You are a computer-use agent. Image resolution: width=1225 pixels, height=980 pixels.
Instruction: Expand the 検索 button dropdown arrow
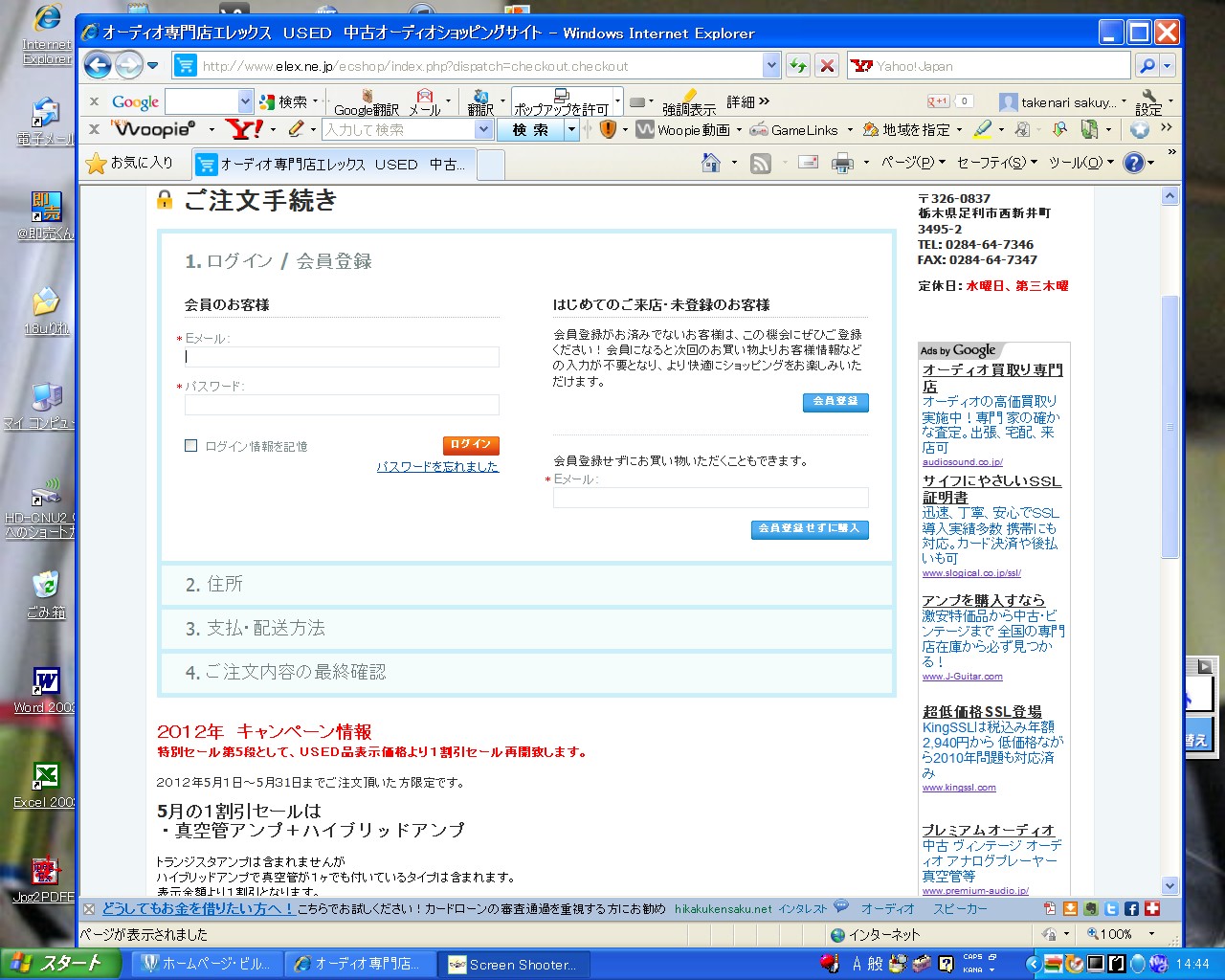click(572, 129)
